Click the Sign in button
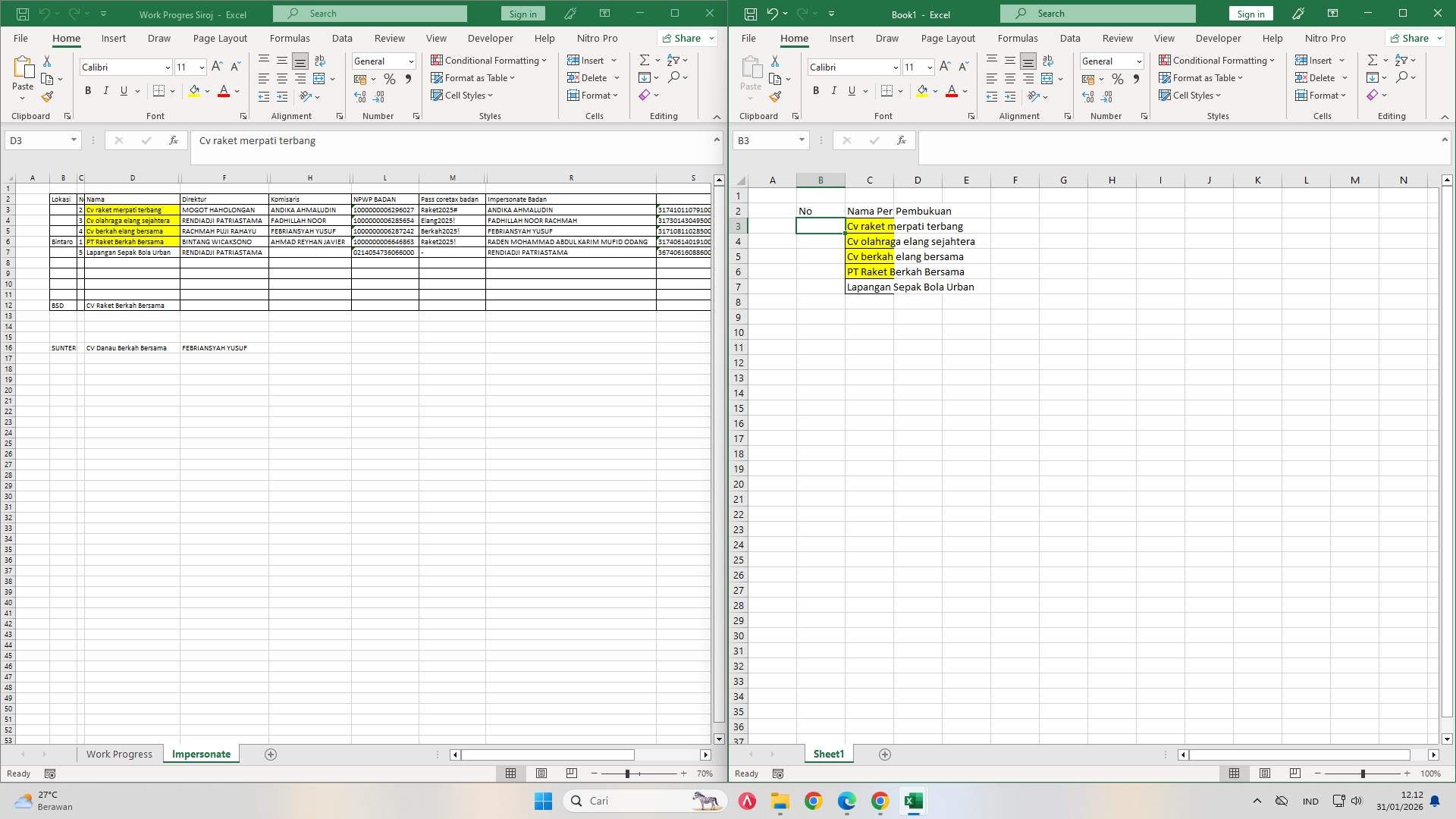 522,14
